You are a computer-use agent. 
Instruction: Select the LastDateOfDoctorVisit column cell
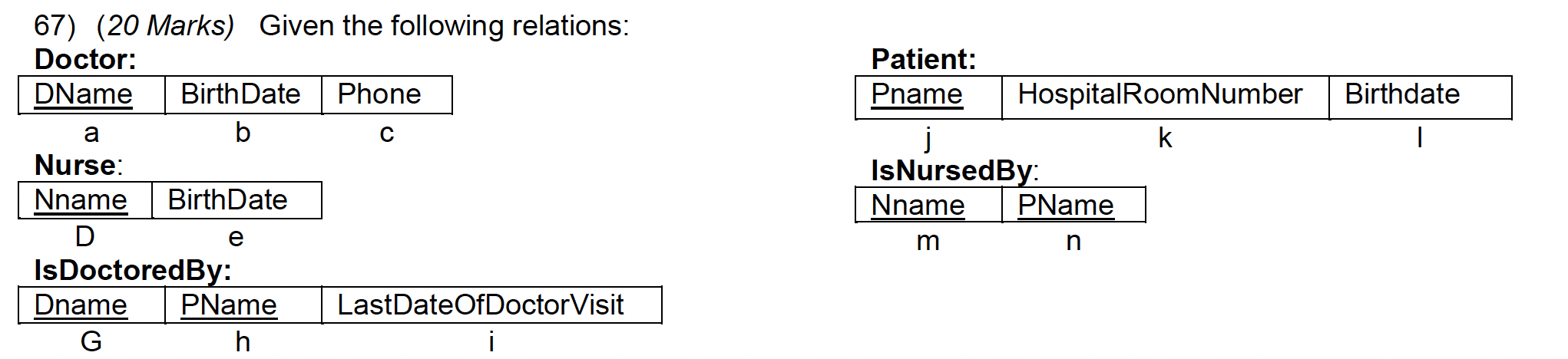[491, 305]
